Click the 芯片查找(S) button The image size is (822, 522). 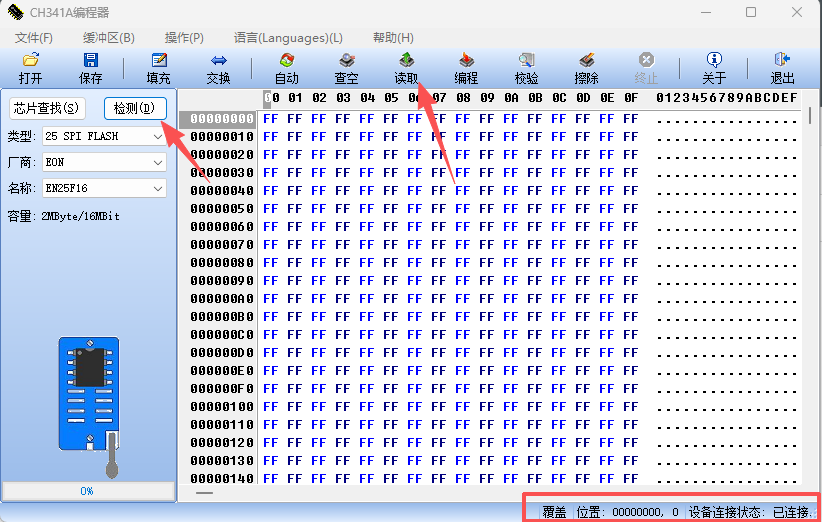tap(47, 108)
